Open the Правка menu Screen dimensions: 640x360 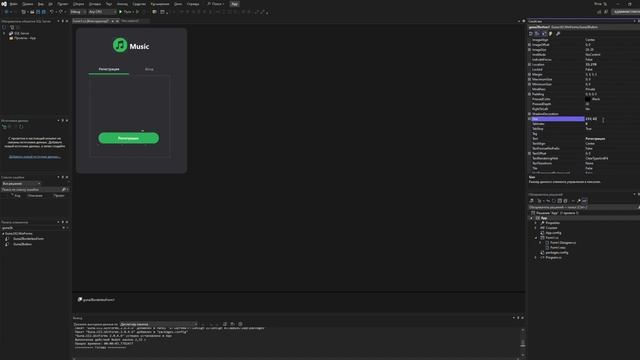(28, 4)
